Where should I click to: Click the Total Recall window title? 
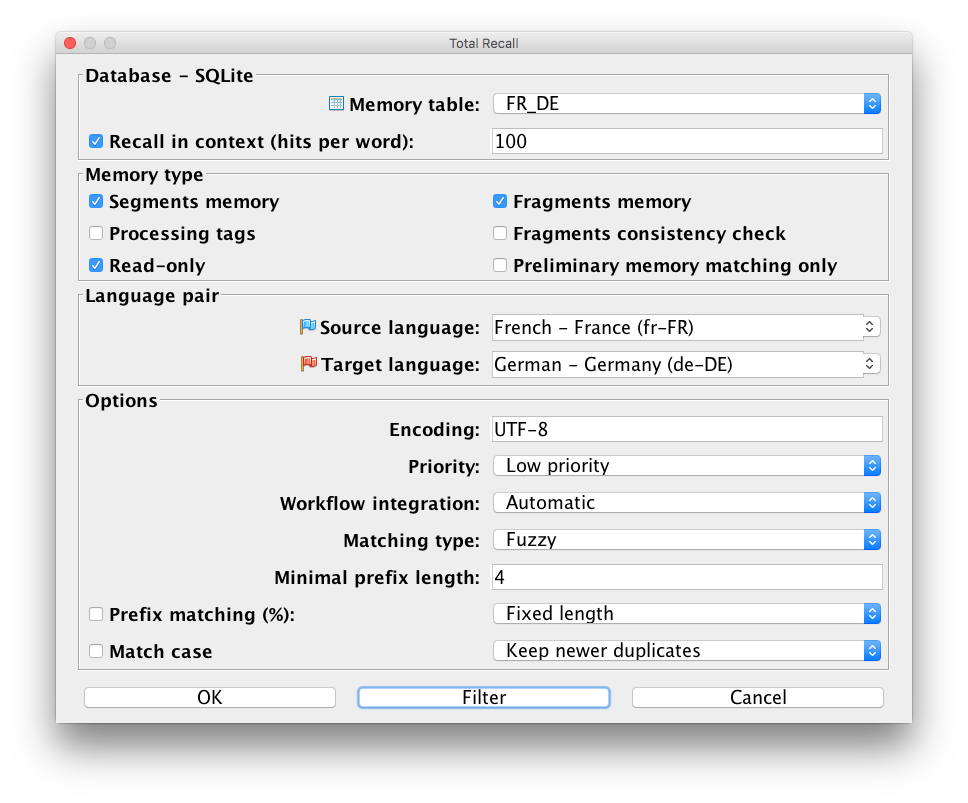pyautogui.click(x=483, y=43)
